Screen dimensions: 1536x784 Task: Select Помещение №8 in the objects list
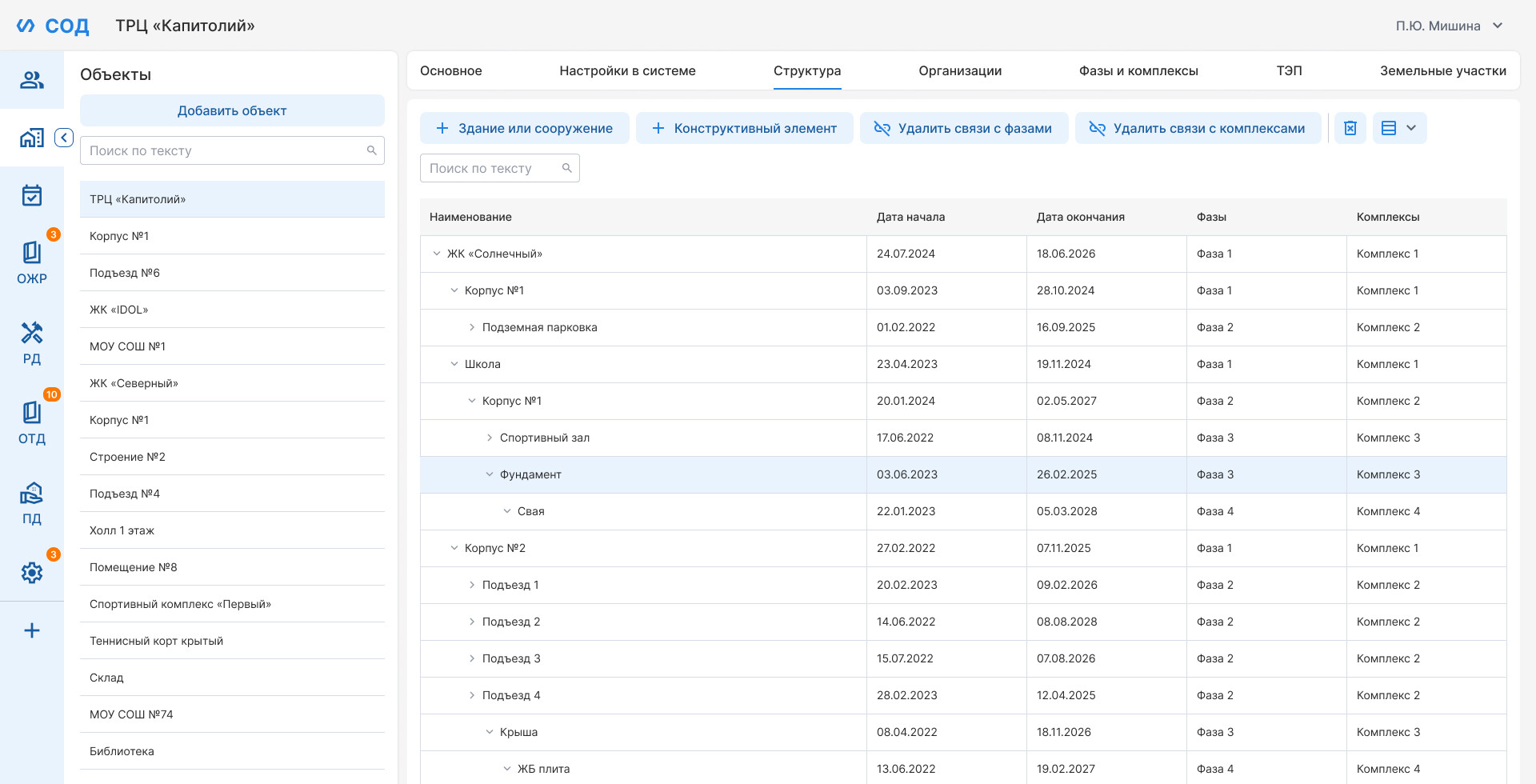point(232,567)
